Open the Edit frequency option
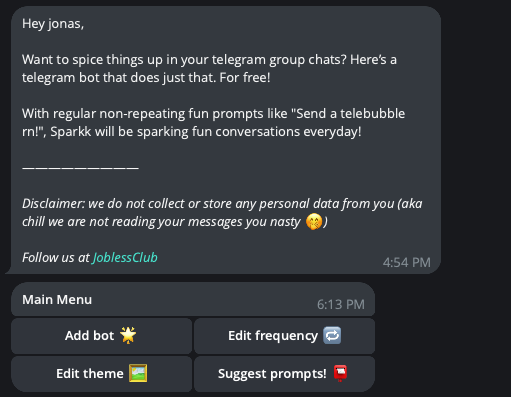The height and width of the screenshot is (397, 511). tap(284, 336)
